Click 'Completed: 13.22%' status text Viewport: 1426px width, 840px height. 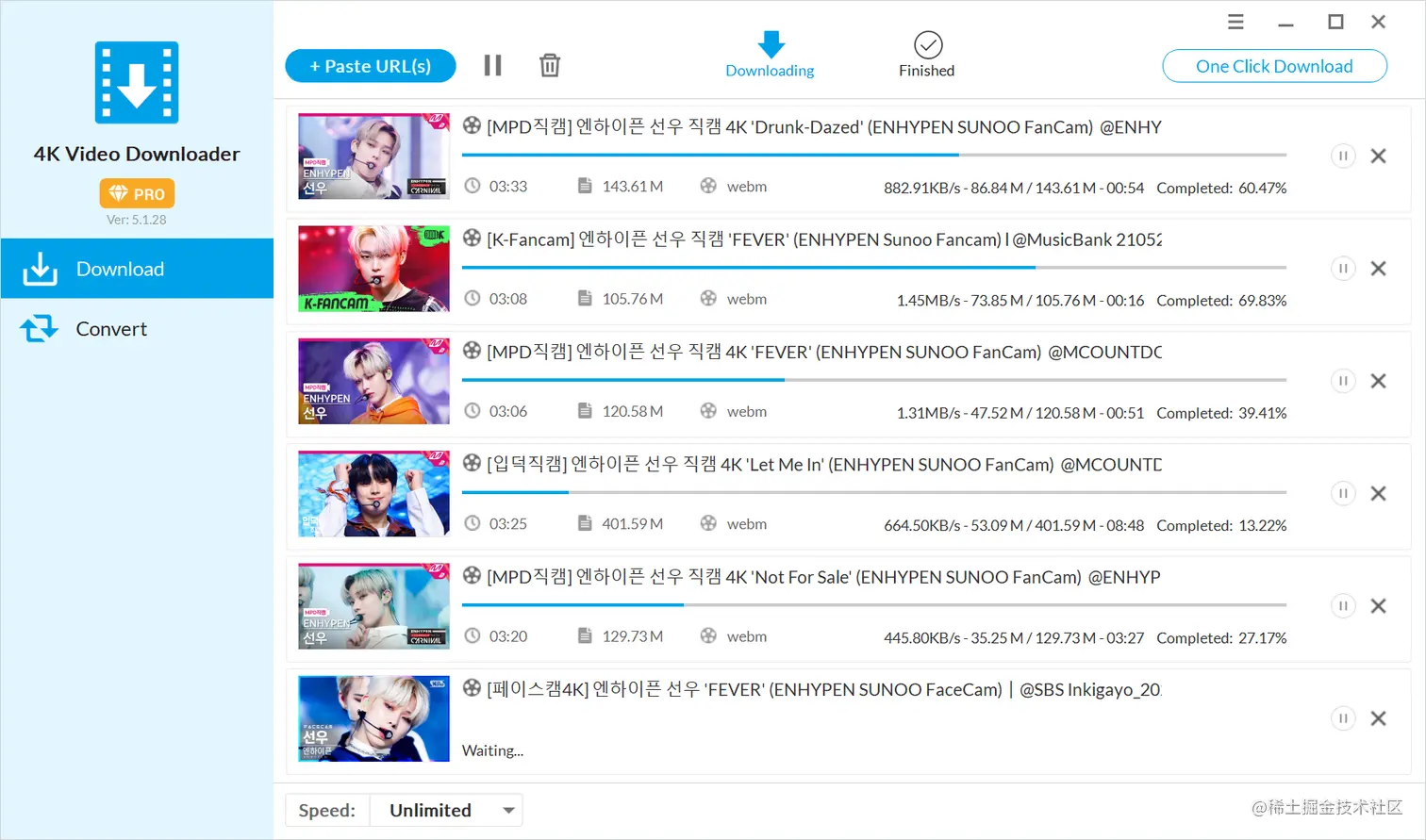click(1221, 525)
